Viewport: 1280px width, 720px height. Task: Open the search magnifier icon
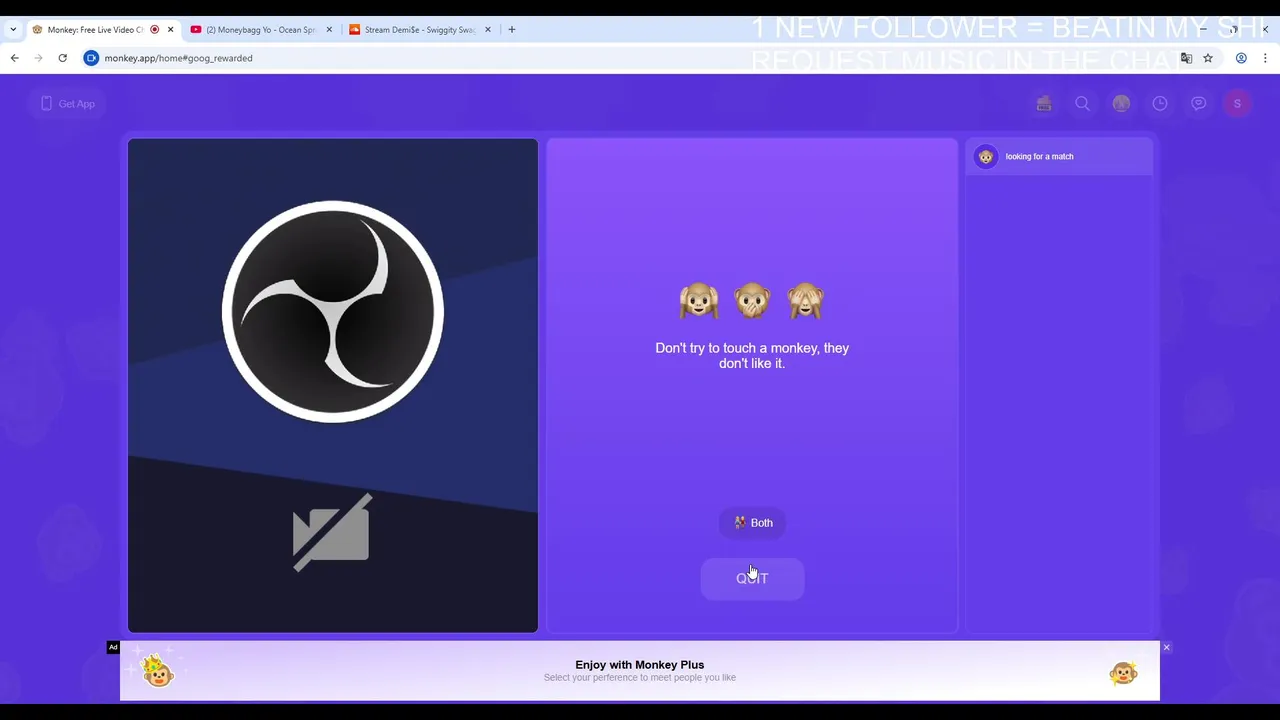pyautogui.click(x=1082, y=104)
